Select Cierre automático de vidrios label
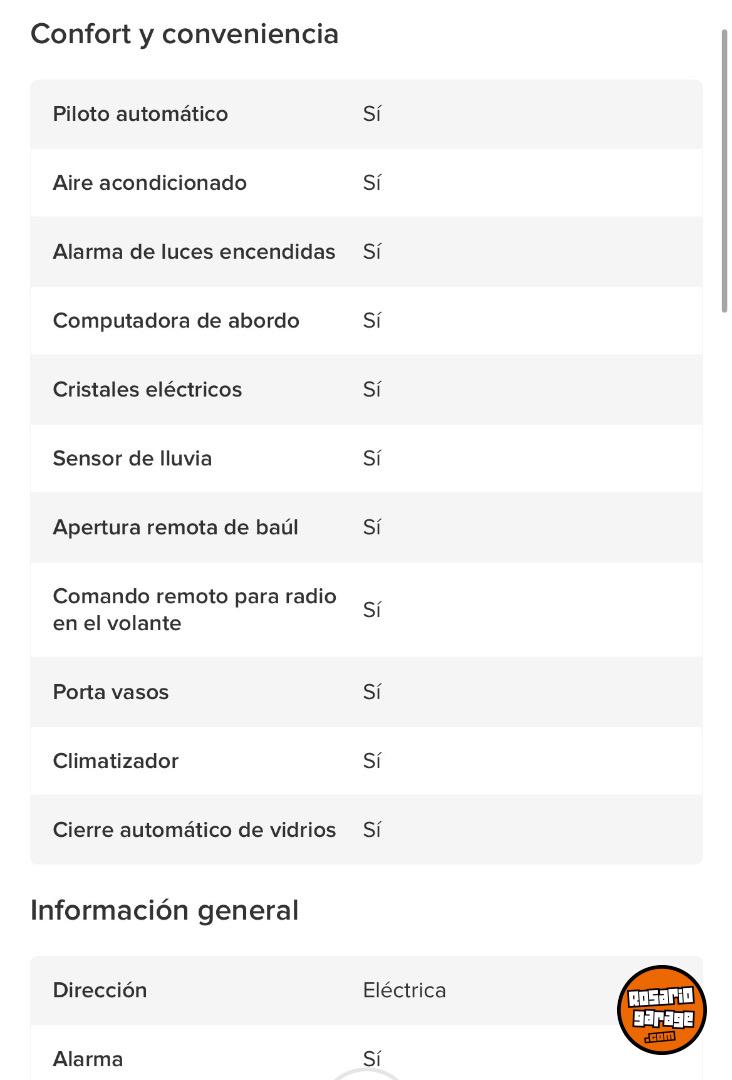The height and width of the screenshot is (1080, 732). (x=194, y=830)
